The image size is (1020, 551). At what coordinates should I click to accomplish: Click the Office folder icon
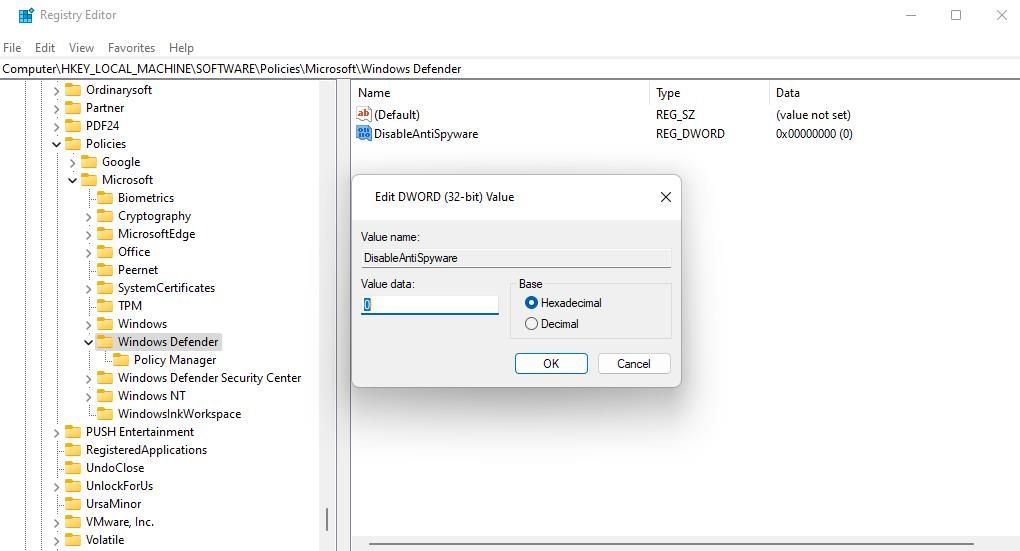click(105, 252)
